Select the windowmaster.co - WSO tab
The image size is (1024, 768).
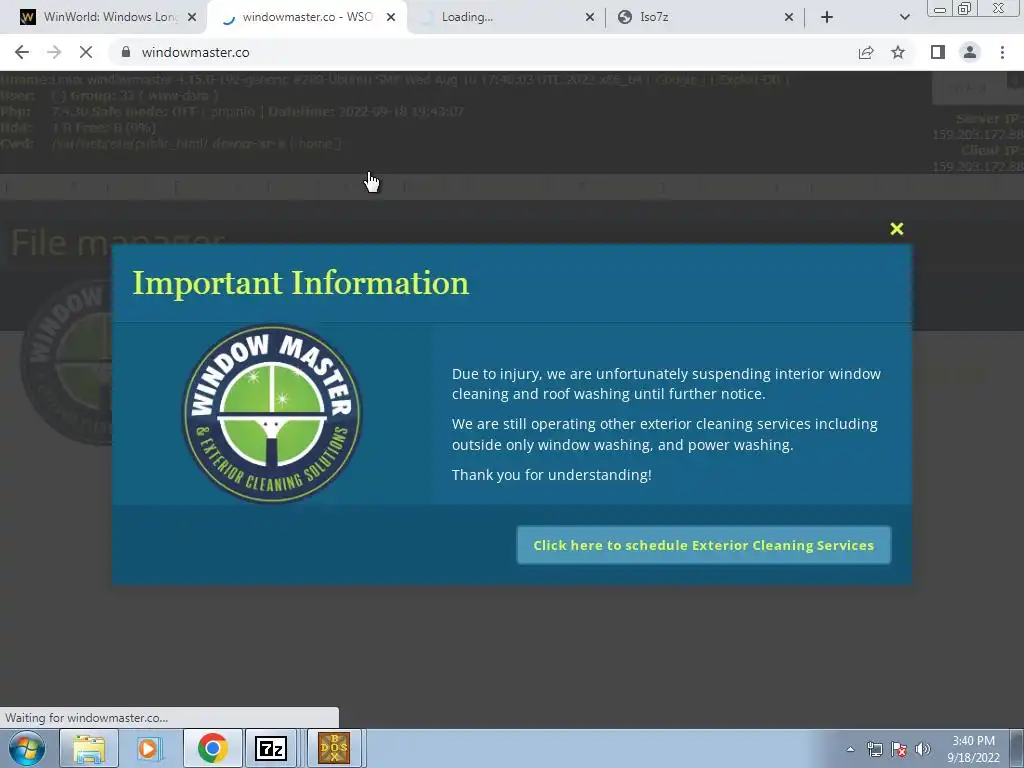click(x=307, y=17)
